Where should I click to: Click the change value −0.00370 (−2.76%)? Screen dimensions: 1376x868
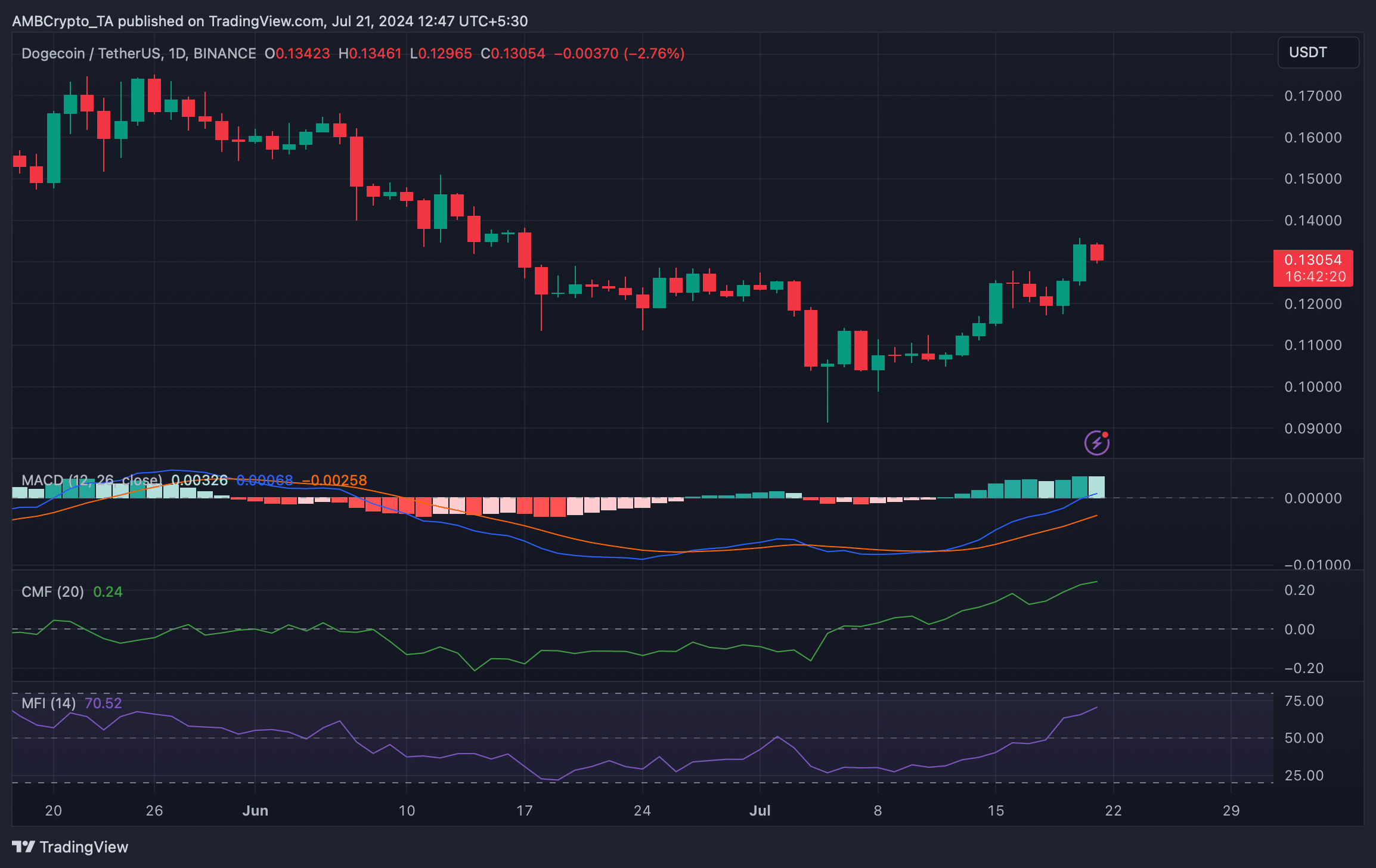coord(619,54)
